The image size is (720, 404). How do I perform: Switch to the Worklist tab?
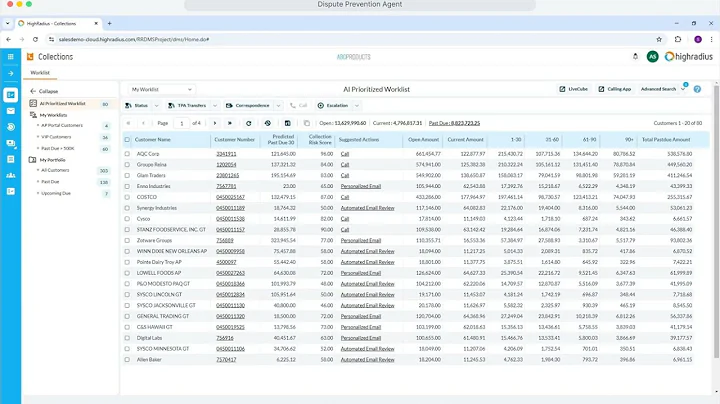click(40, 73)
